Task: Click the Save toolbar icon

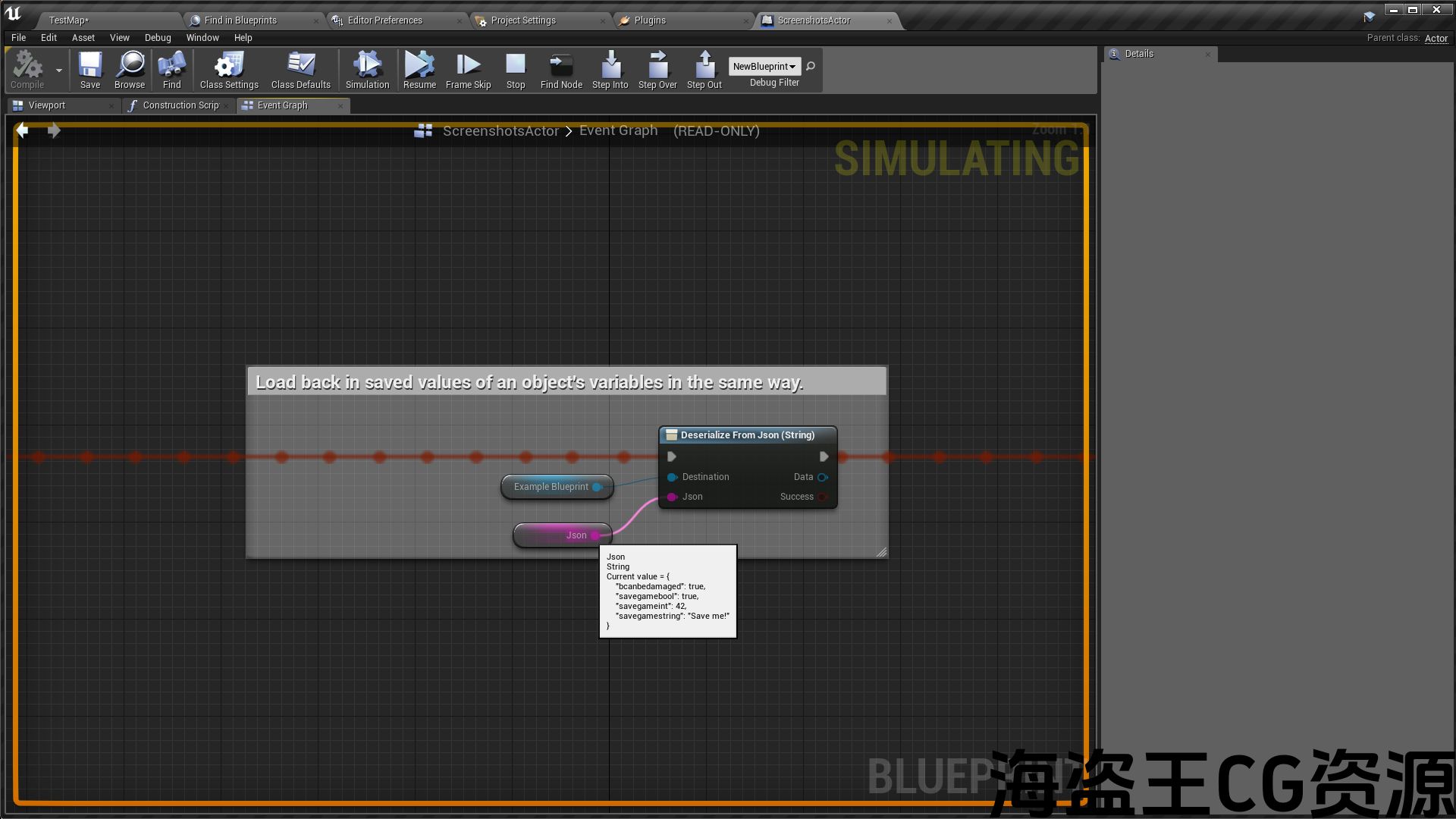Action: [89, 70]
